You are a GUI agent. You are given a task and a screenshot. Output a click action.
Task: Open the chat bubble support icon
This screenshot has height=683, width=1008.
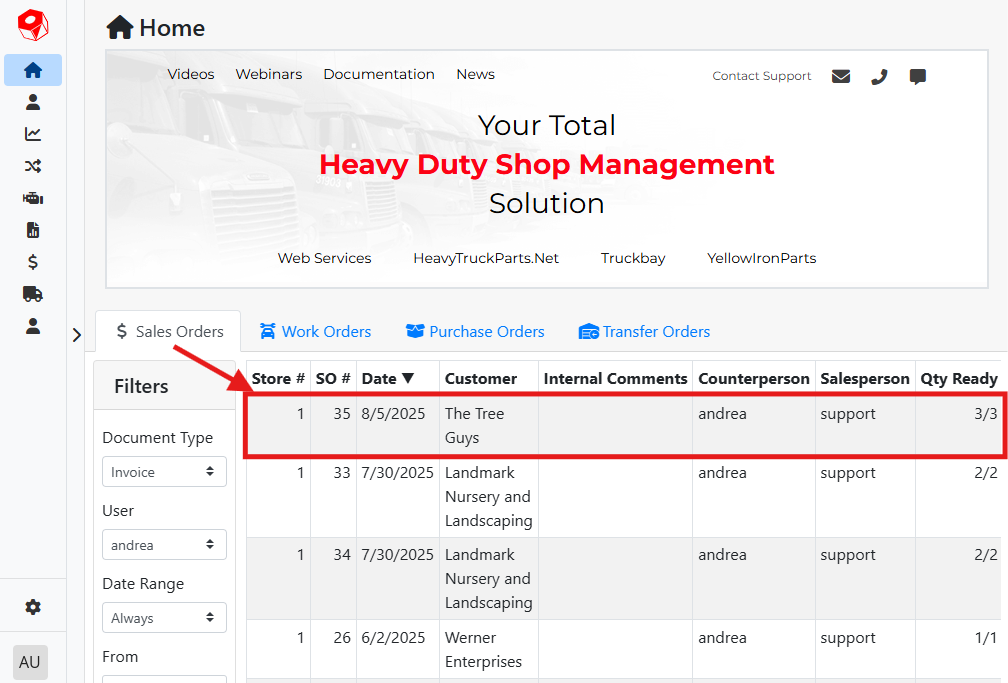[917, 76]
